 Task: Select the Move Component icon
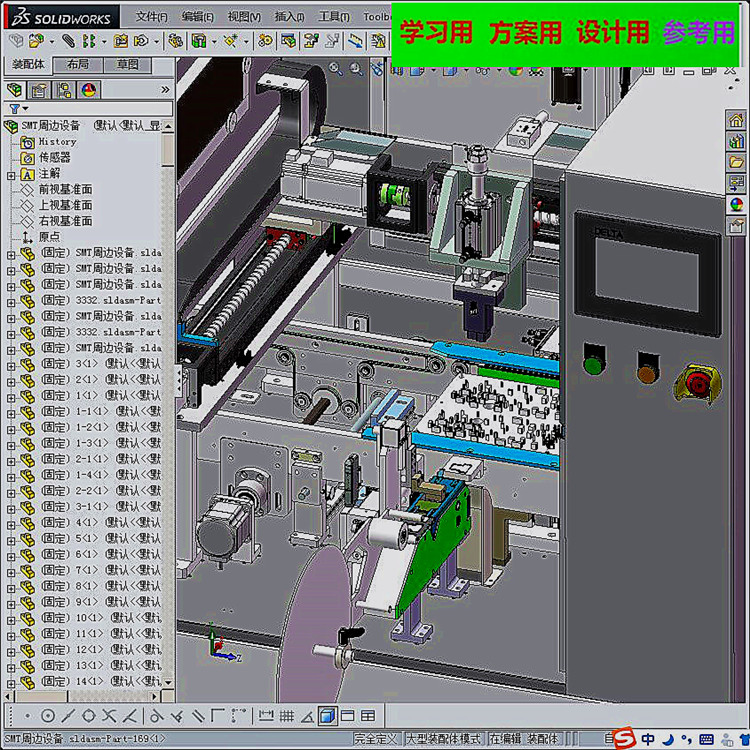click(141, 41)
